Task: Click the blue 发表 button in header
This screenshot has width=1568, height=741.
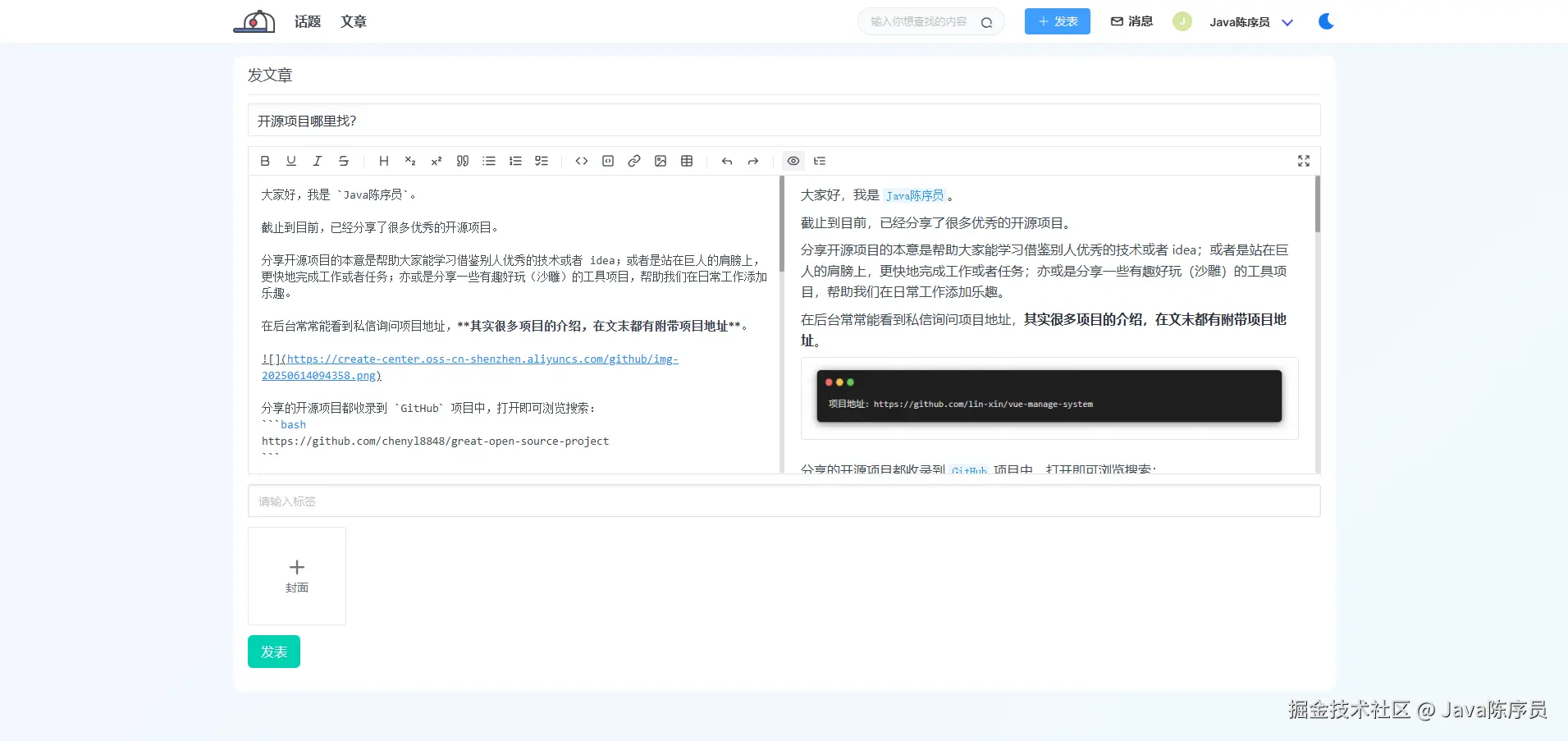Action: (x=1058, y=21)
